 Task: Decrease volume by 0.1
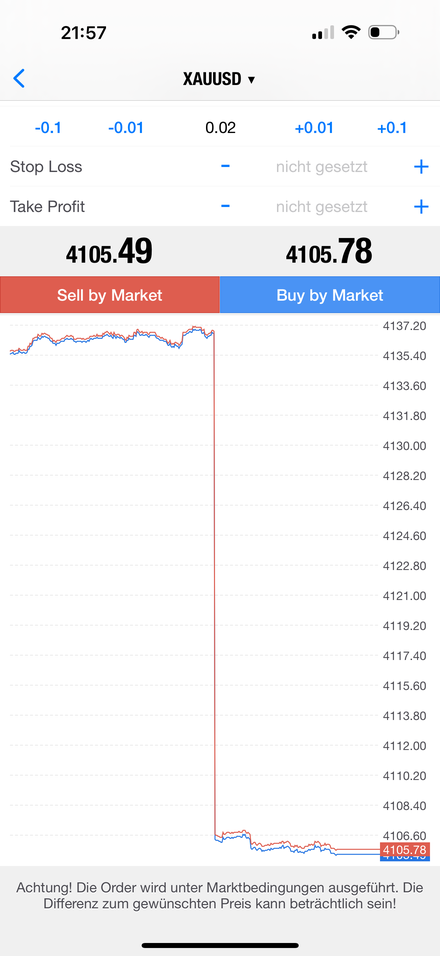click(48, 128)
